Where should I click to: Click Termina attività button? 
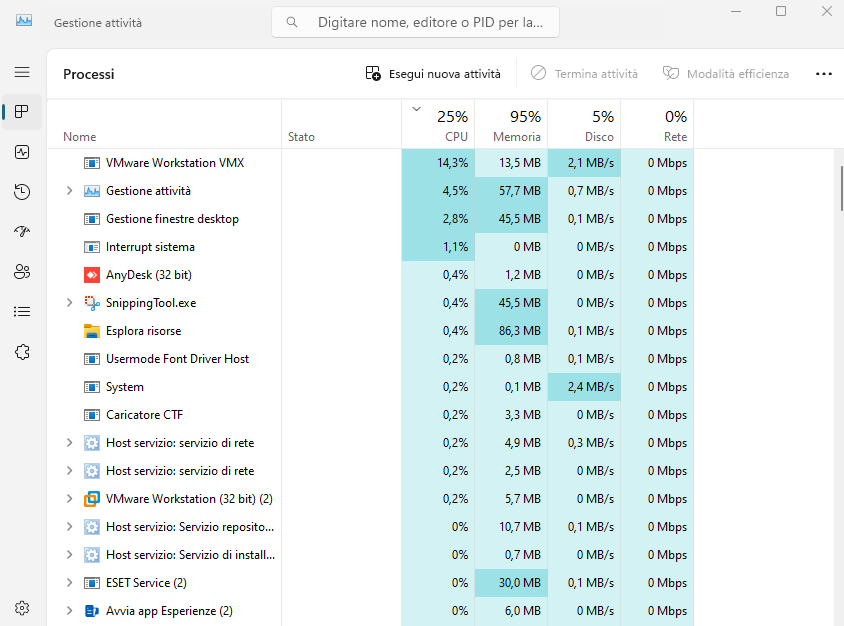click(x=584, y=74)
